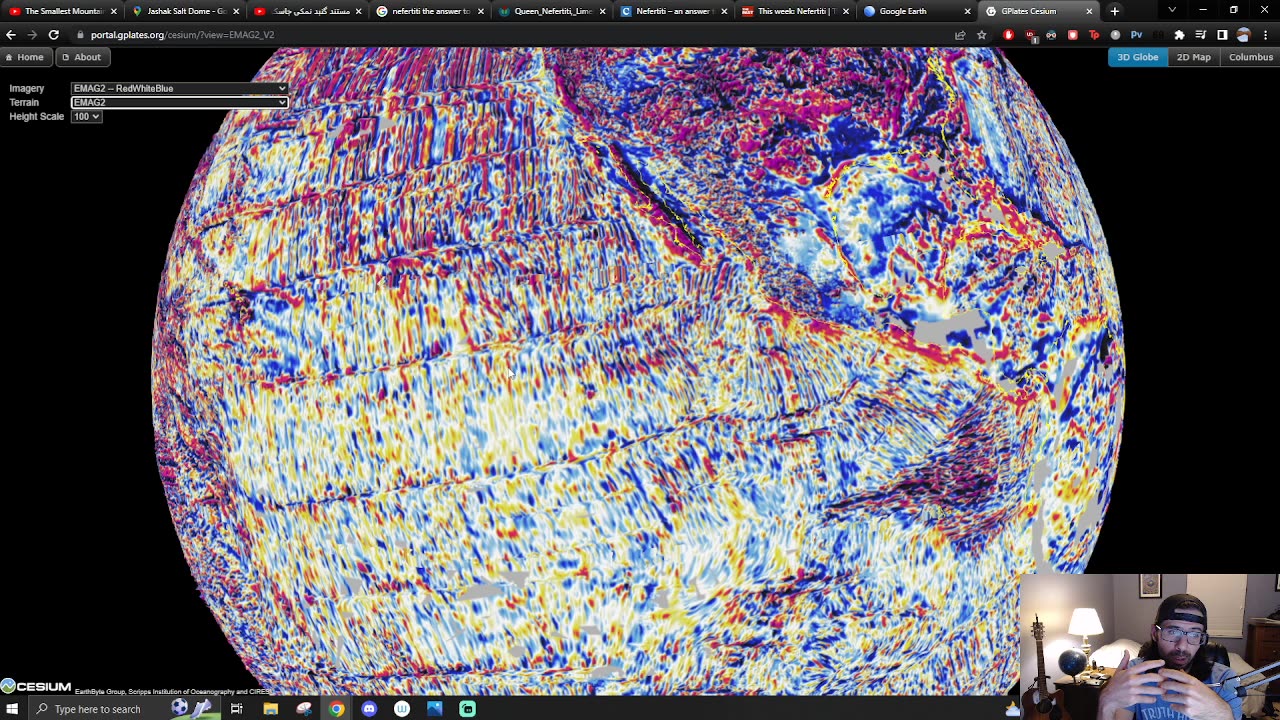Click the Imagery label text

pyautogui.click(x=27, y=88)
